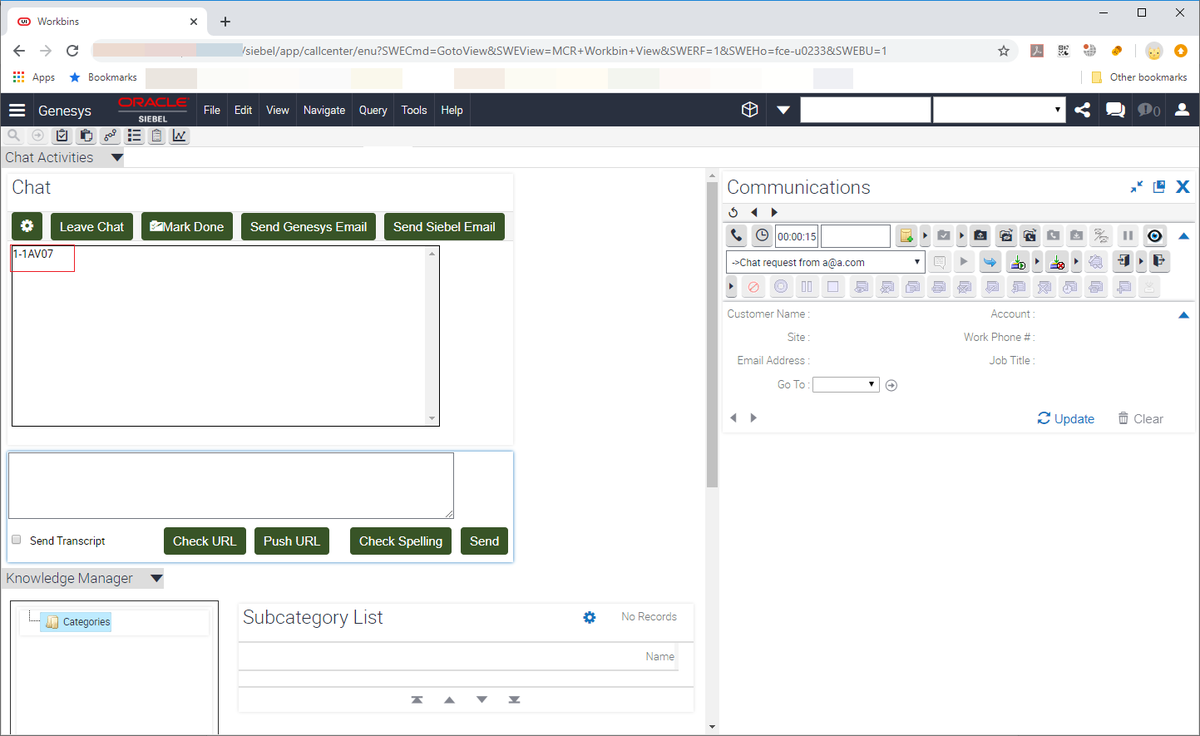
Task: Bookmark this page with star icon
Action: tap(1004, 51)
